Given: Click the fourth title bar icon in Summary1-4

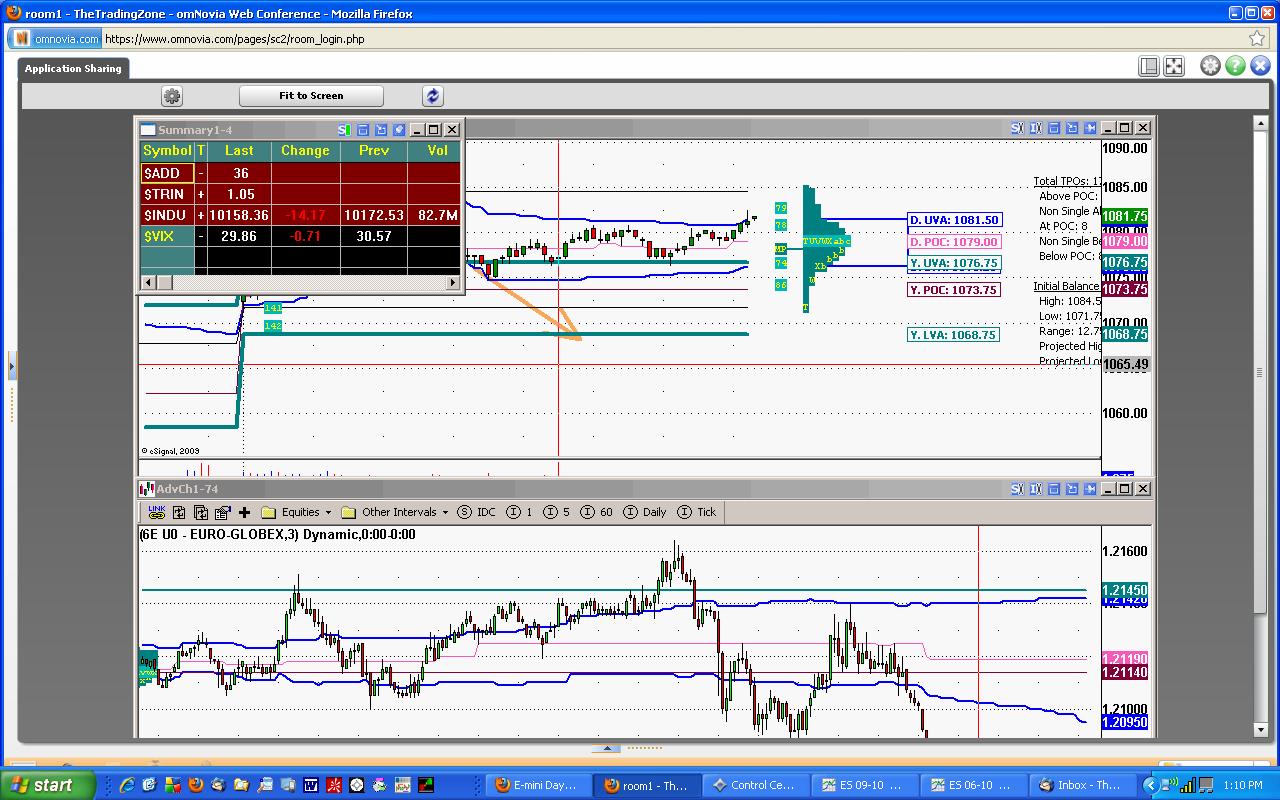Looking at the screenshot, I should 399,130.
